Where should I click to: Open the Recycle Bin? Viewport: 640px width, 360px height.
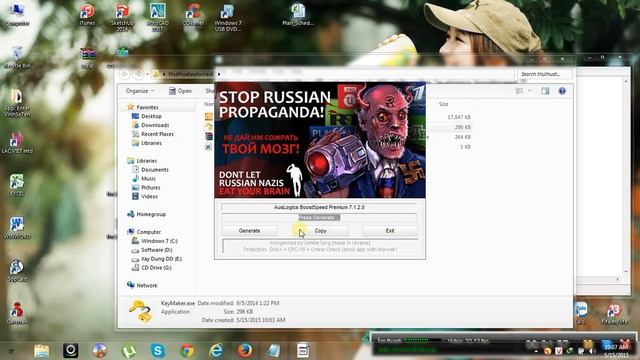(x=17, y=57)
